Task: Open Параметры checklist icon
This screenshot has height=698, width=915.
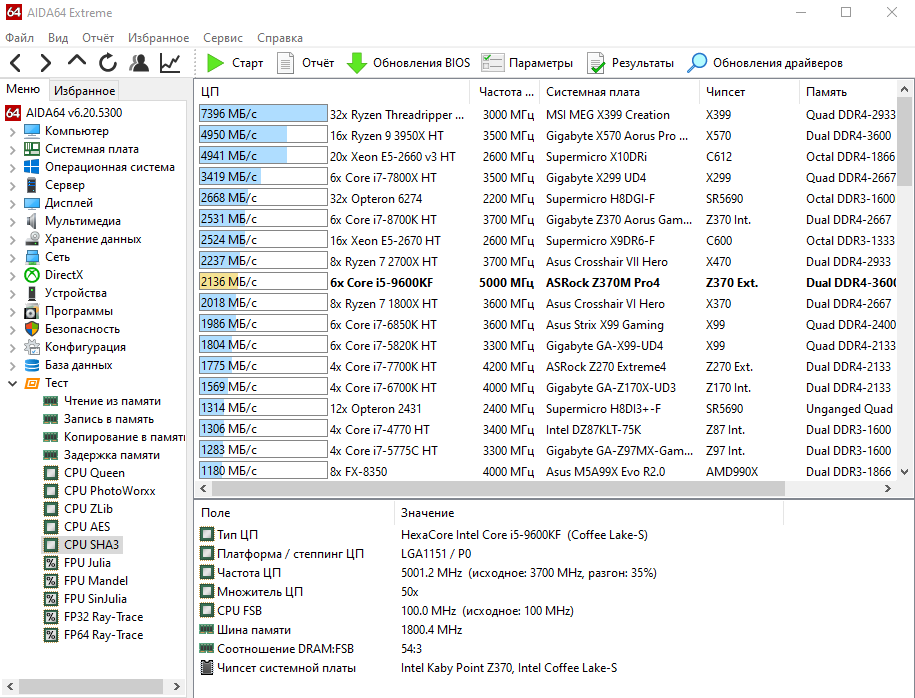Action: [493, 62]
